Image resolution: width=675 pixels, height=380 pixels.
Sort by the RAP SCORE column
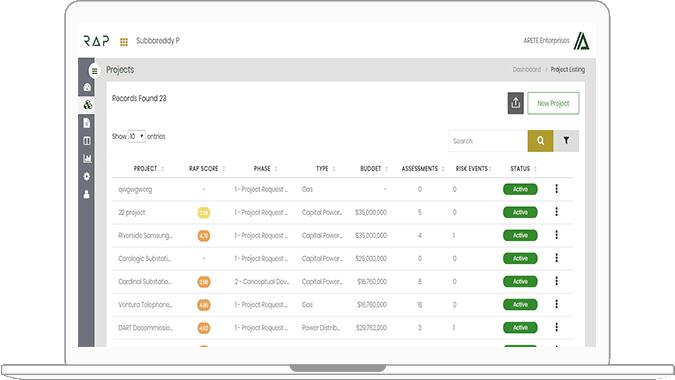click(x=207, y=169)
